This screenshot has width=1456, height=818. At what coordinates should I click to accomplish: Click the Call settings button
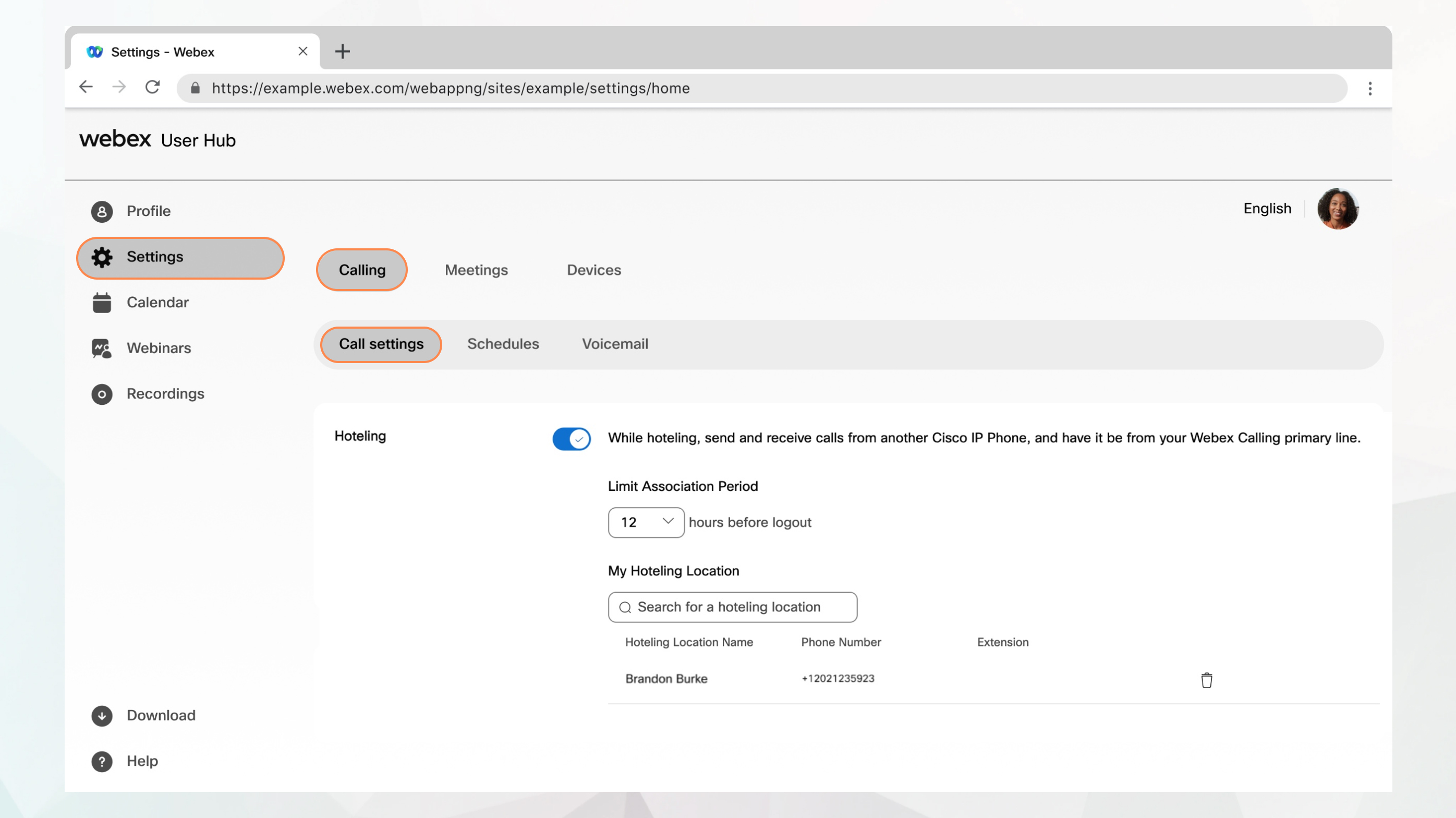[x=381, y=344]
